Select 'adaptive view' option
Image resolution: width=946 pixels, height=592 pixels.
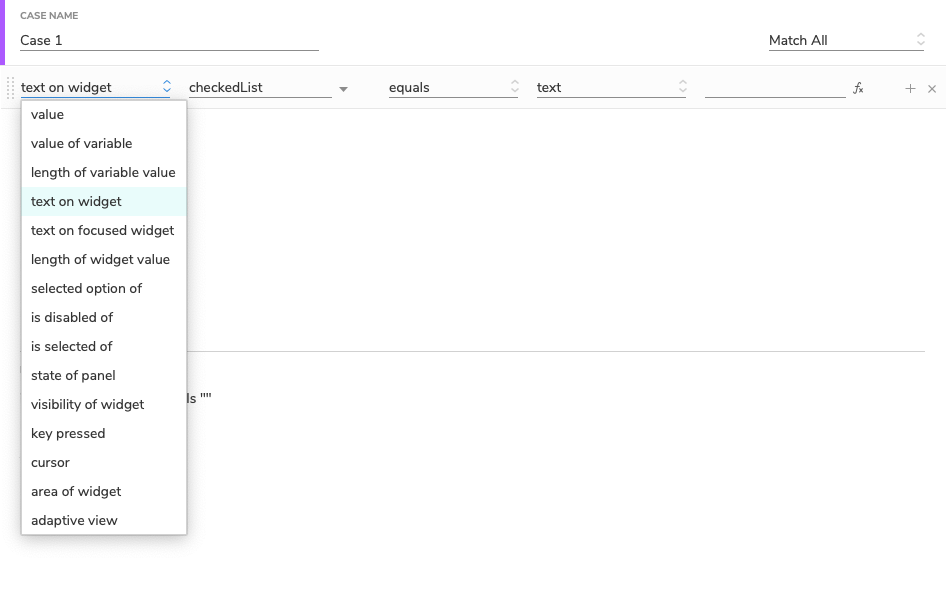coord(74,521)
